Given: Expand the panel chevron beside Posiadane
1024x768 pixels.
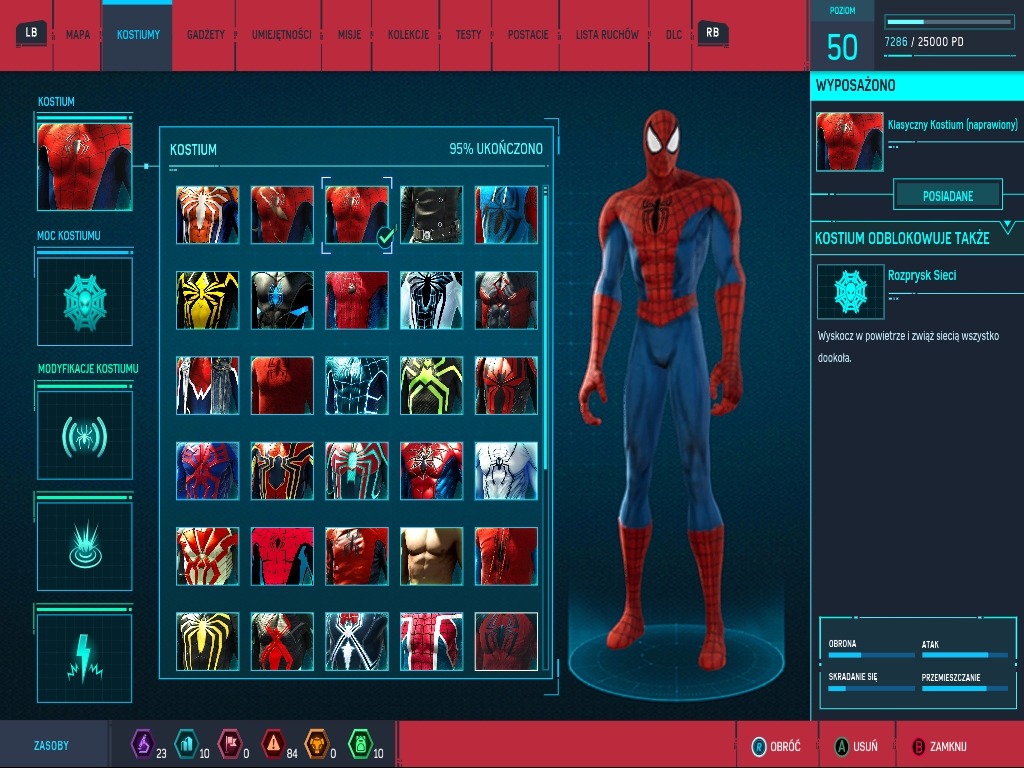Looking at the screenshot, I should 1007,227.
